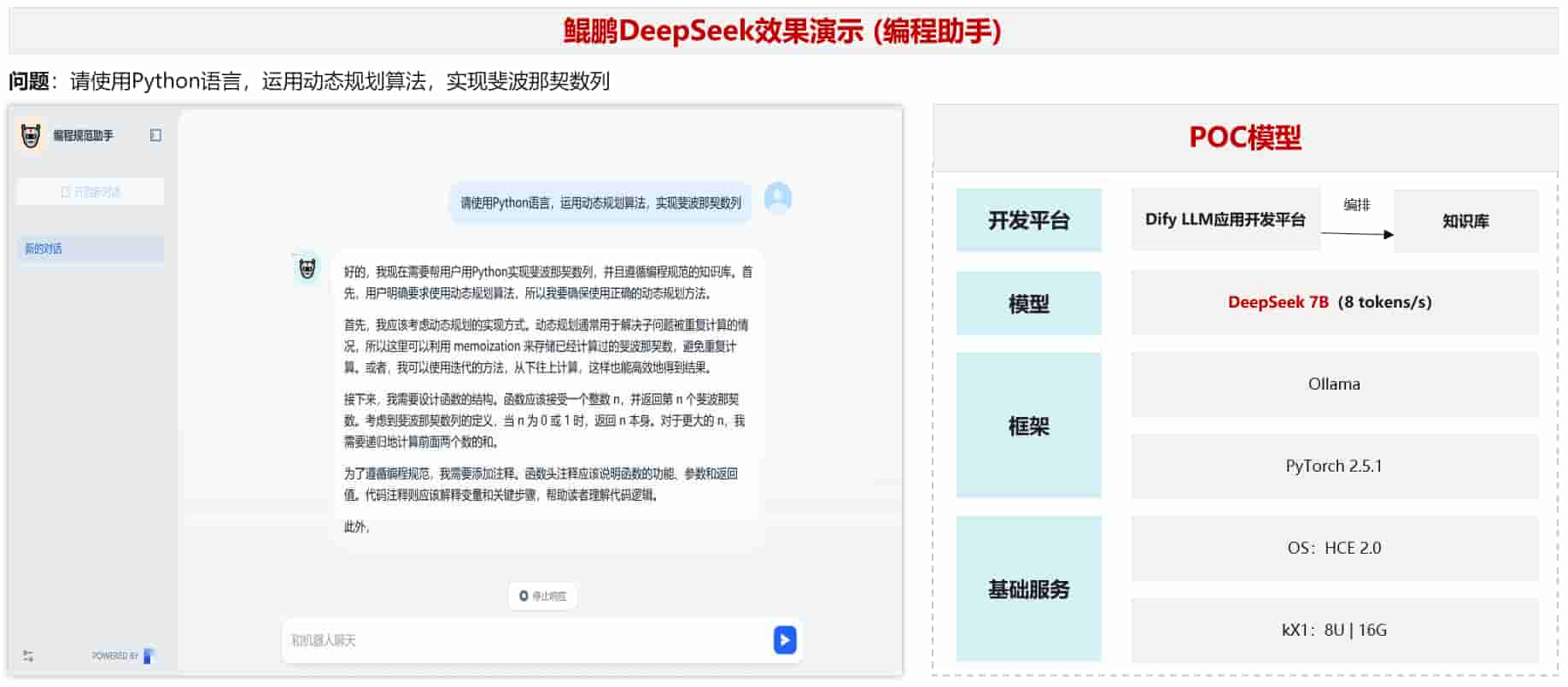The image size is (1568, 687).
Task: Send the message with the blue arrow
Action: tap(785, 640)
